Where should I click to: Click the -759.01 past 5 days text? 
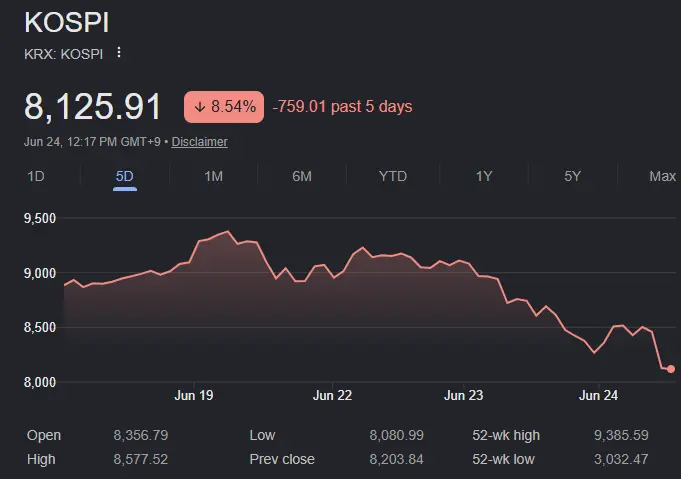(342, 106)
